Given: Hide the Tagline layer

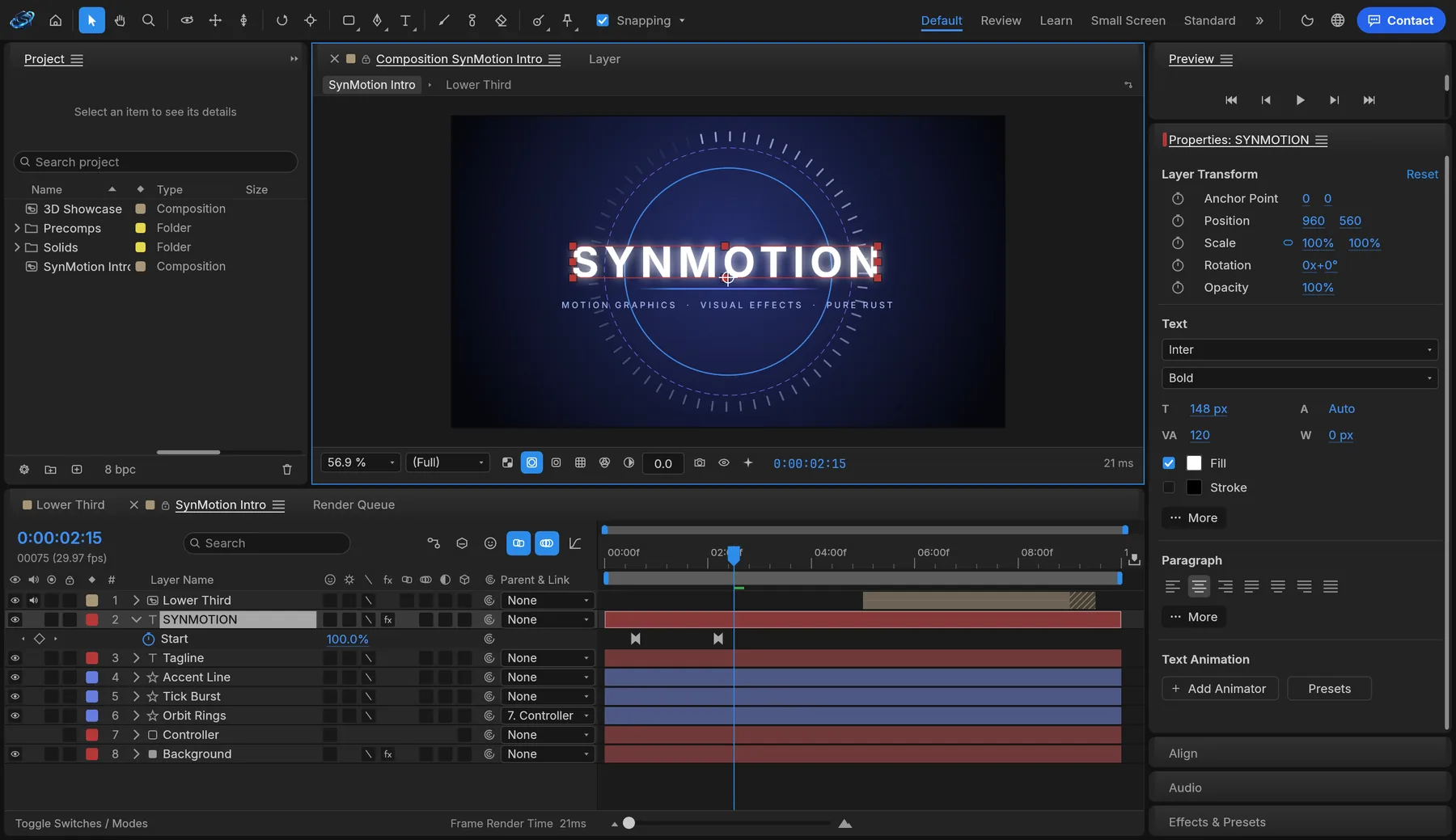Looking at the screenshot, I should 15,658.
